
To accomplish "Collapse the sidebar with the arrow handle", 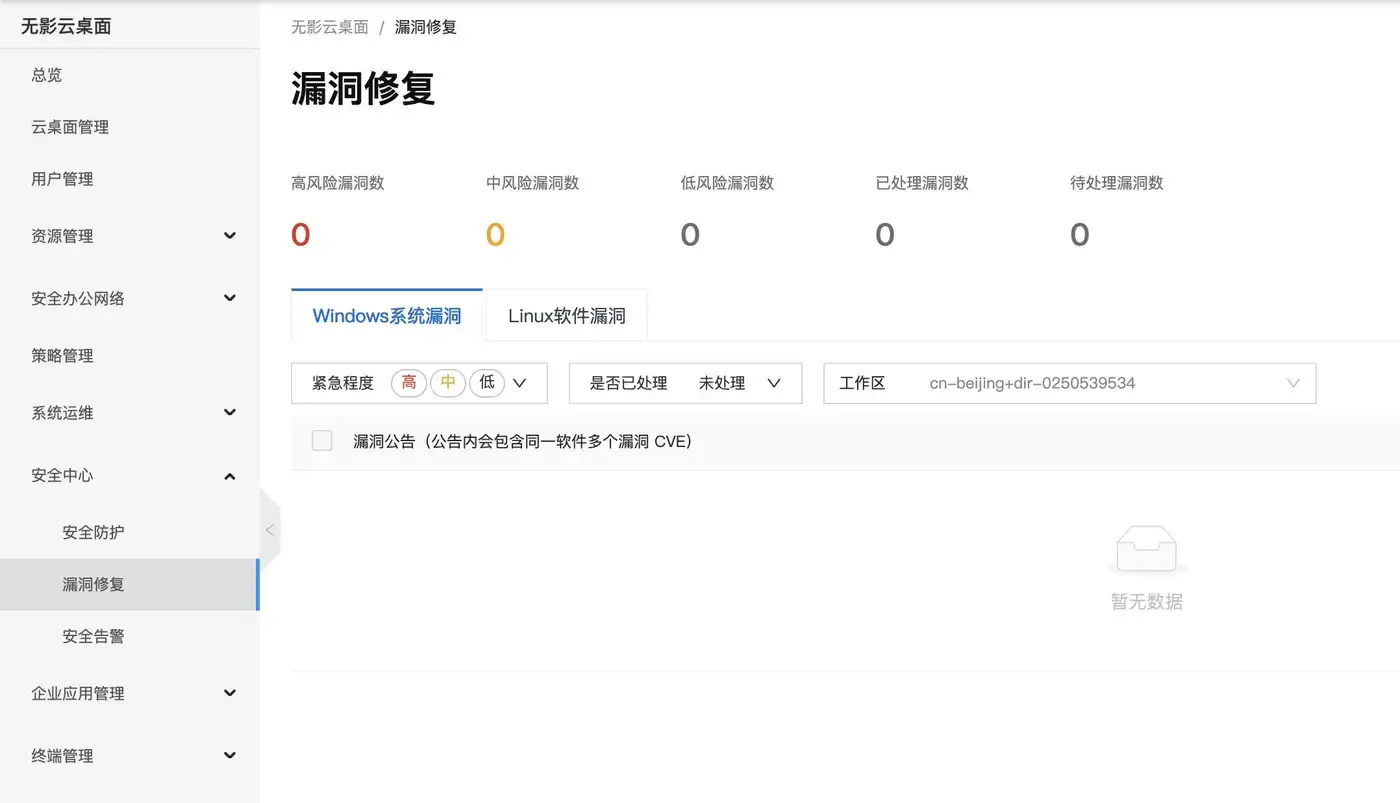I will point(269,530).
